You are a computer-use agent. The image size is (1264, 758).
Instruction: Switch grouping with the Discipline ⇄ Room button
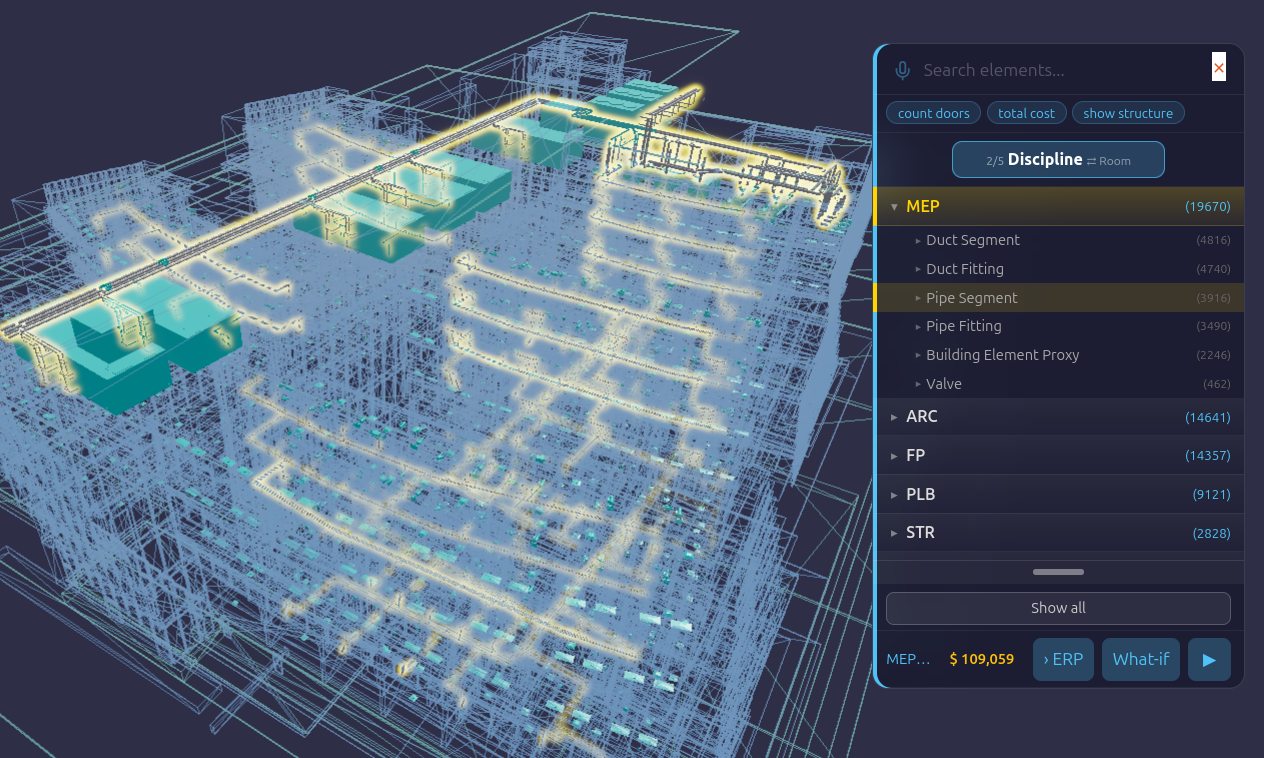click(1058, 160)
